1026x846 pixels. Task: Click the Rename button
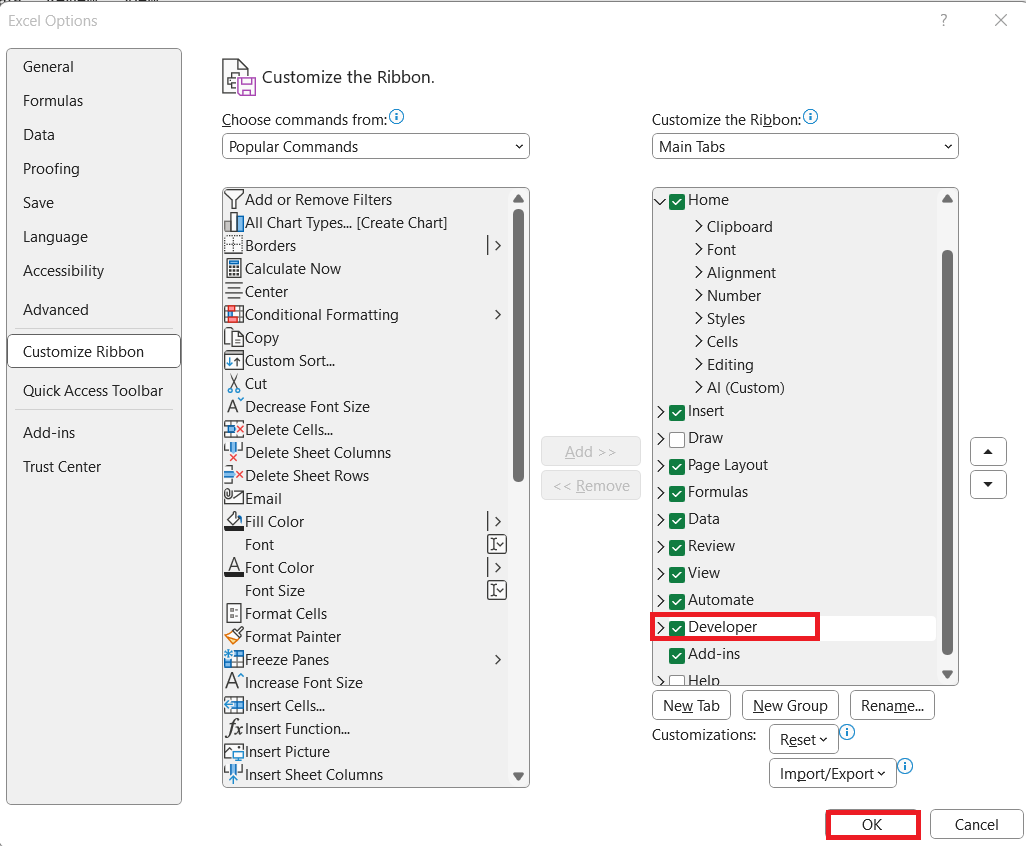[x=892, y=705]
